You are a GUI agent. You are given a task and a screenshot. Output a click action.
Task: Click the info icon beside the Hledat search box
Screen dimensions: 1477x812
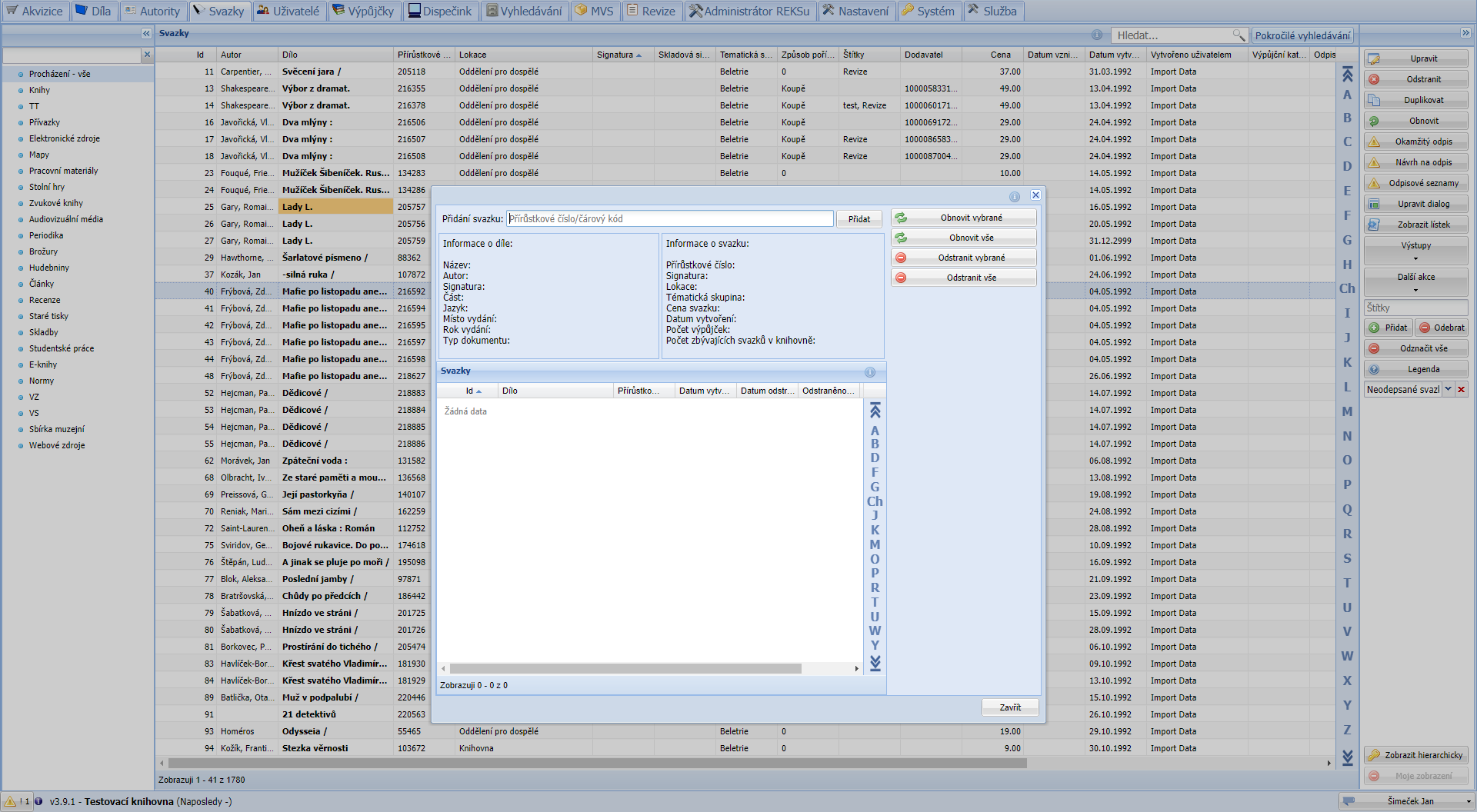tap(1097, 35)
